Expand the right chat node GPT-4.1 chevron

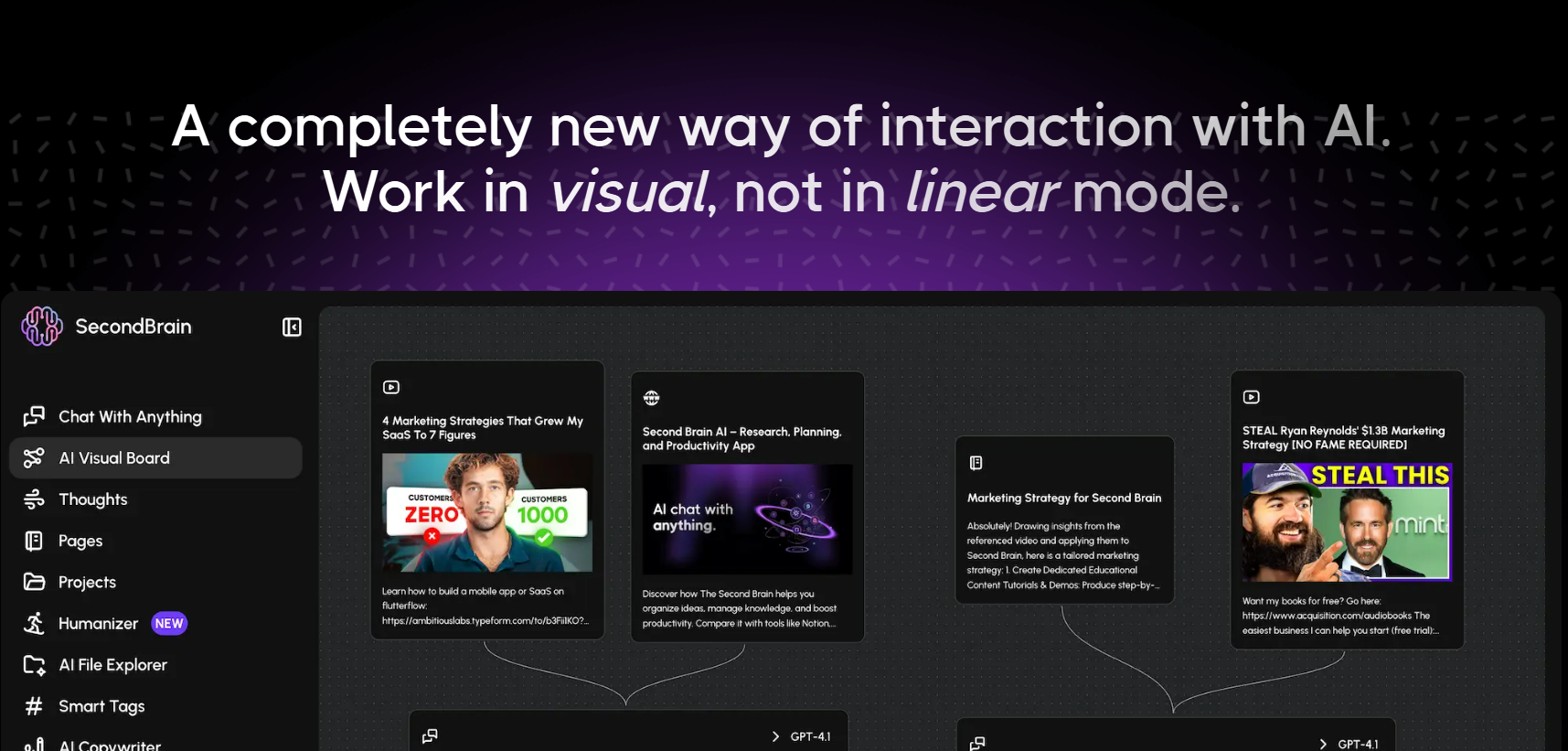click(x=1323, y=744)
